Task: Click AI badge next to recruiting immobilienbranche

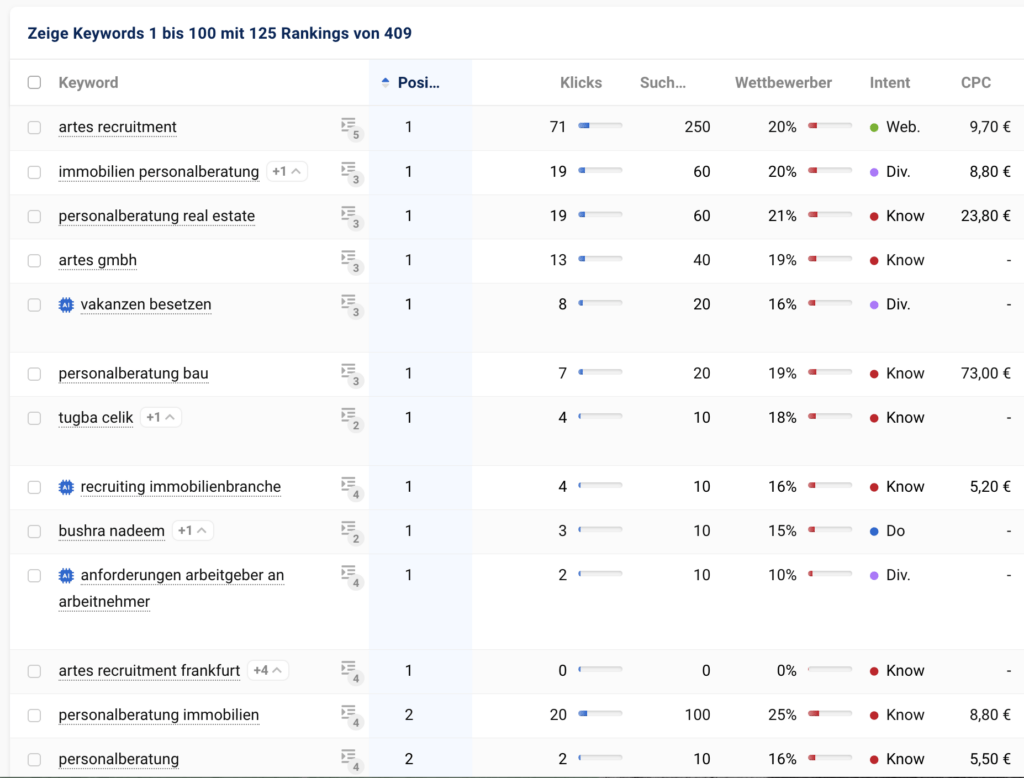Action: 66,487
